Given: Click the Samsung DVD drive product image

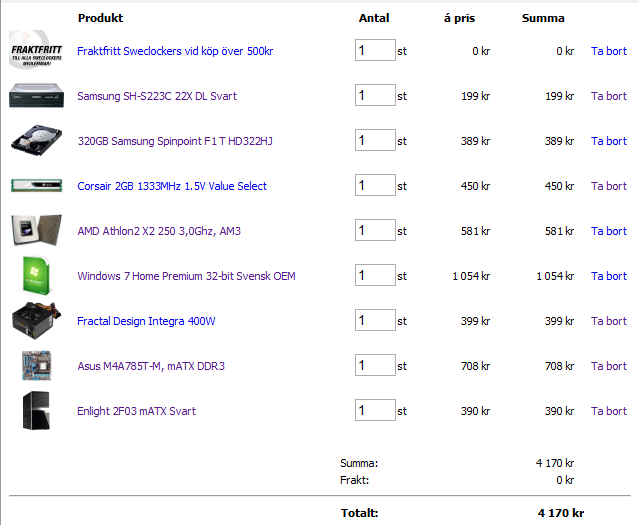Looking at the screenshot, I should coord(36,96).
